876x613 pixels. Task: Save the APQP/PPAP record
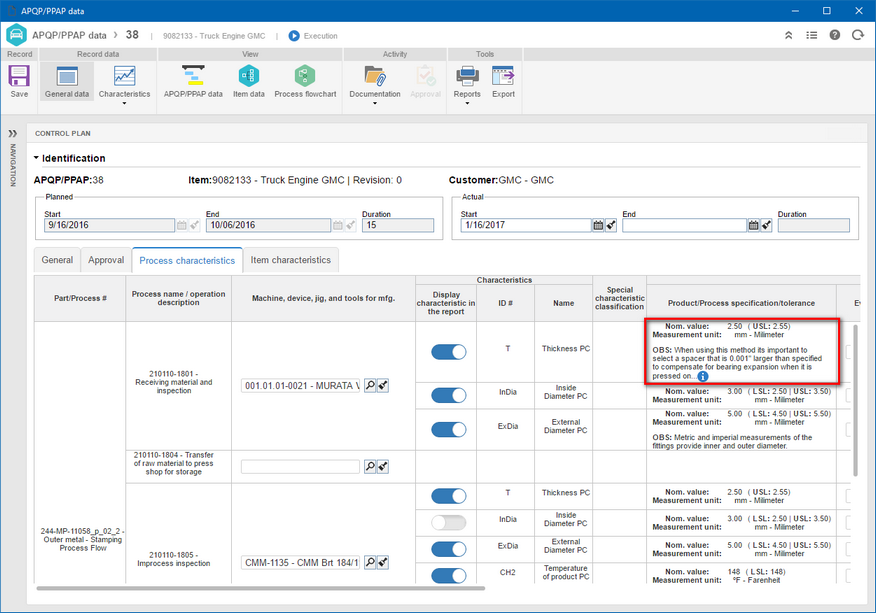coord(19,82)
